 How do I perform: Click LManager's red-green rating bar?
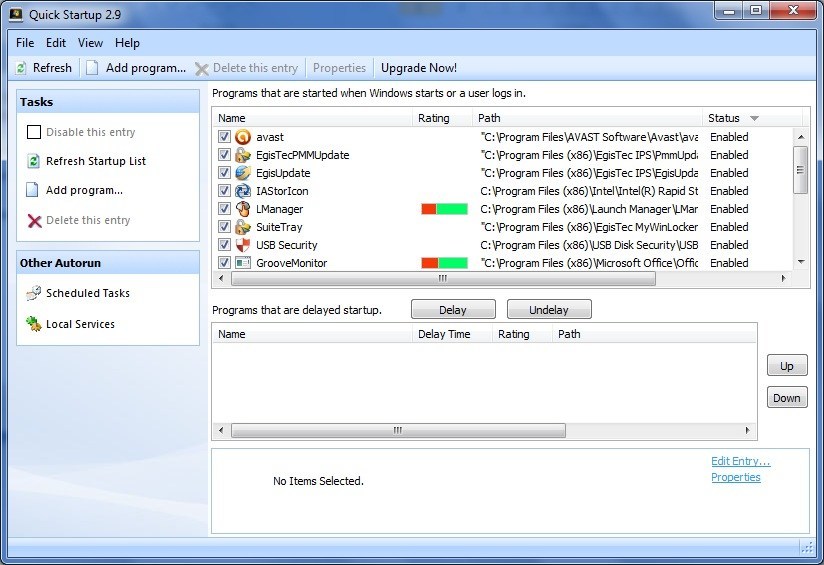click(x=444, y=209)
